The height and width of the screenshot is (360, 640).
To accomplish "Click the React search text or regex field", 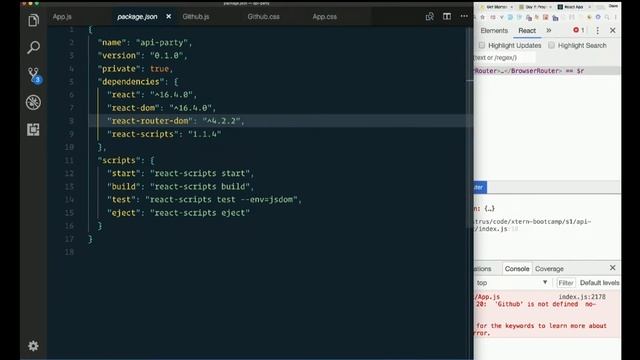I will tap(504, 58).
